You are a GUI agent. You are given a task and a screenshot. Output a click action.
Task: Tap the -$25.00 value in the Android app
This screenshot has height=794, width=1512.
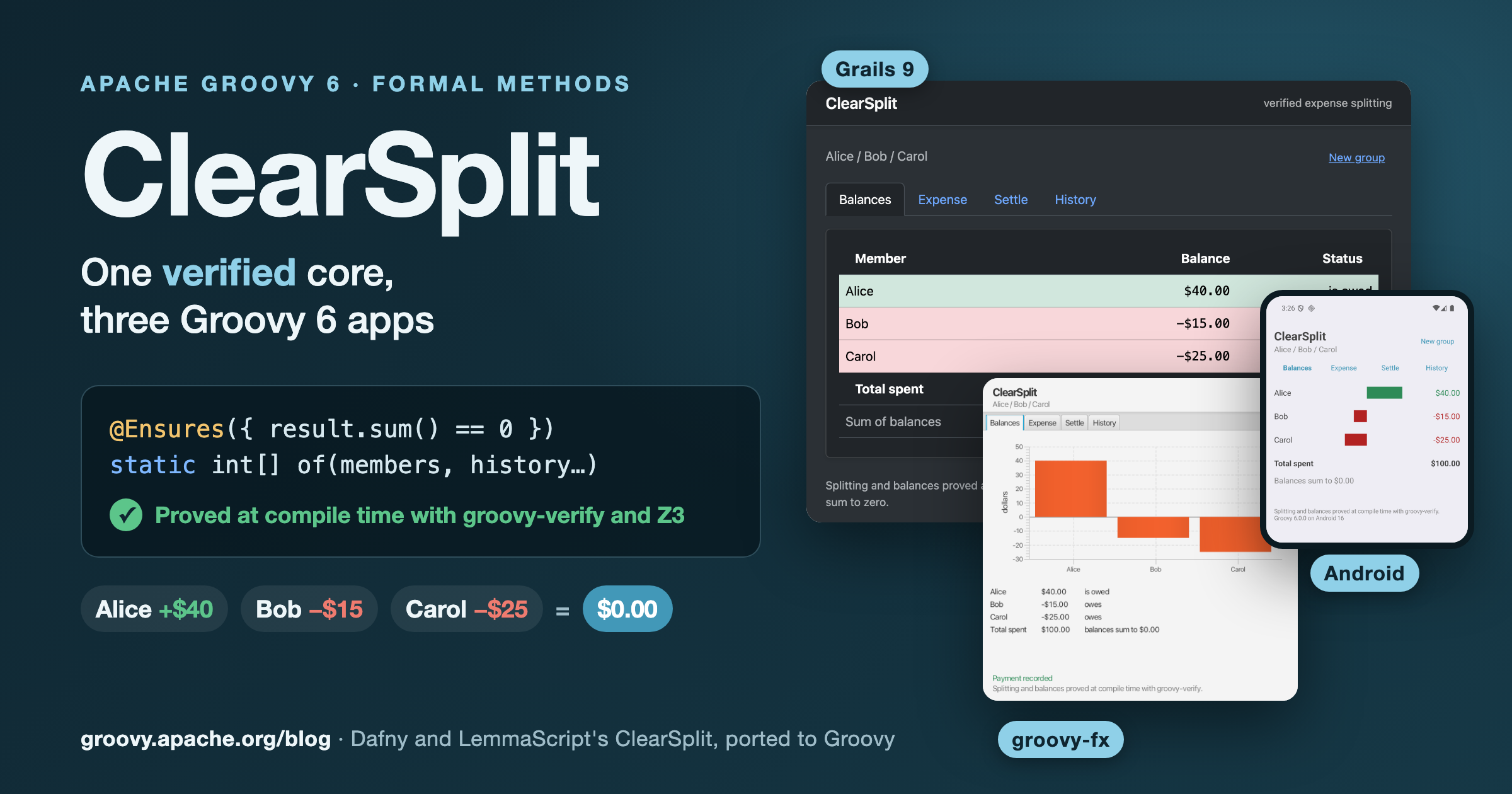point(1446,440)
